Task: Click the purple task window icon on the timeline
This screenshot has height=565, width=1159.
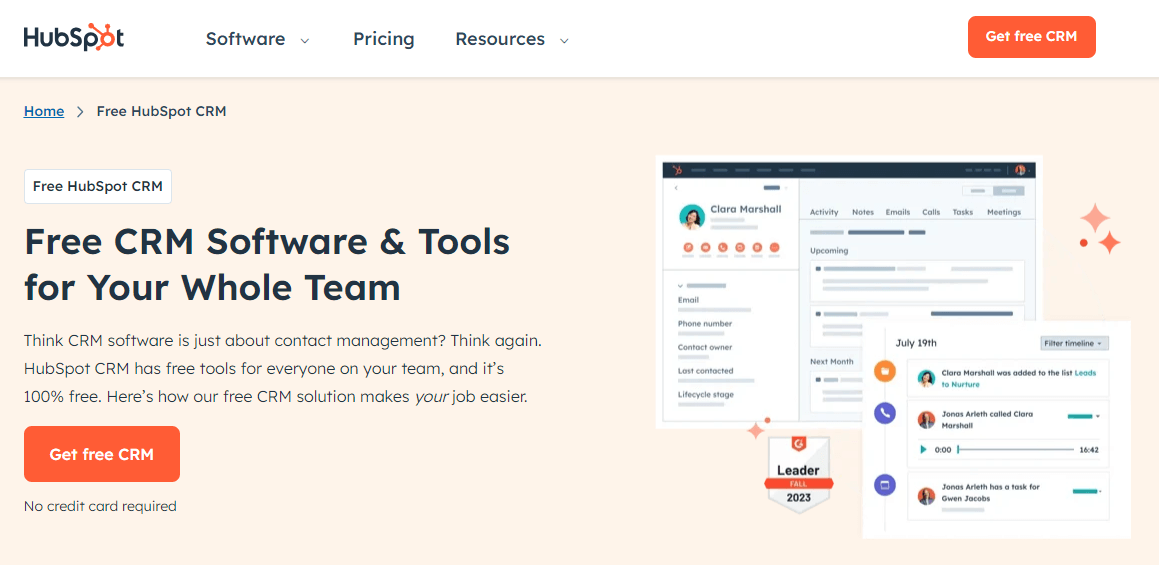Action: (x=885, y=486)
